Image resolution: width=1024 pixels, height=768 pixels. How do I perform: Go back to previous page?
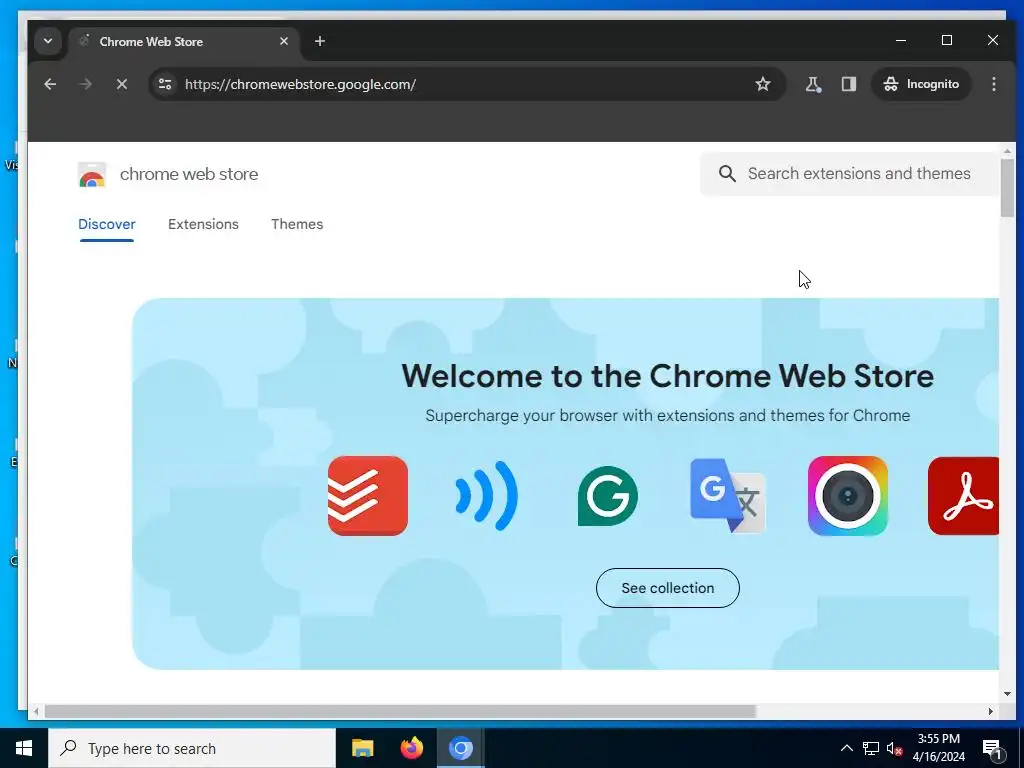[50, 84]
